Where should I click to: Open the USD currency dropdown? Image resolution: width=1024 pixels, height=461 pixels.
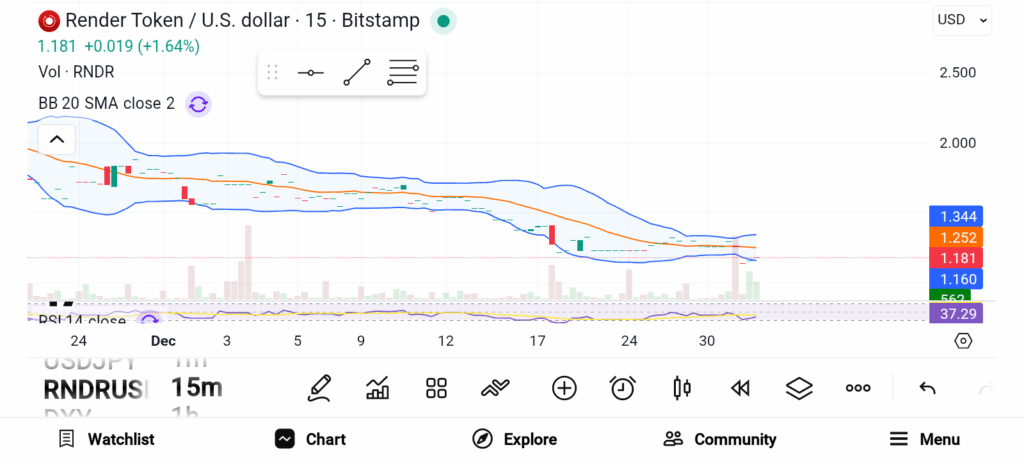962,19
